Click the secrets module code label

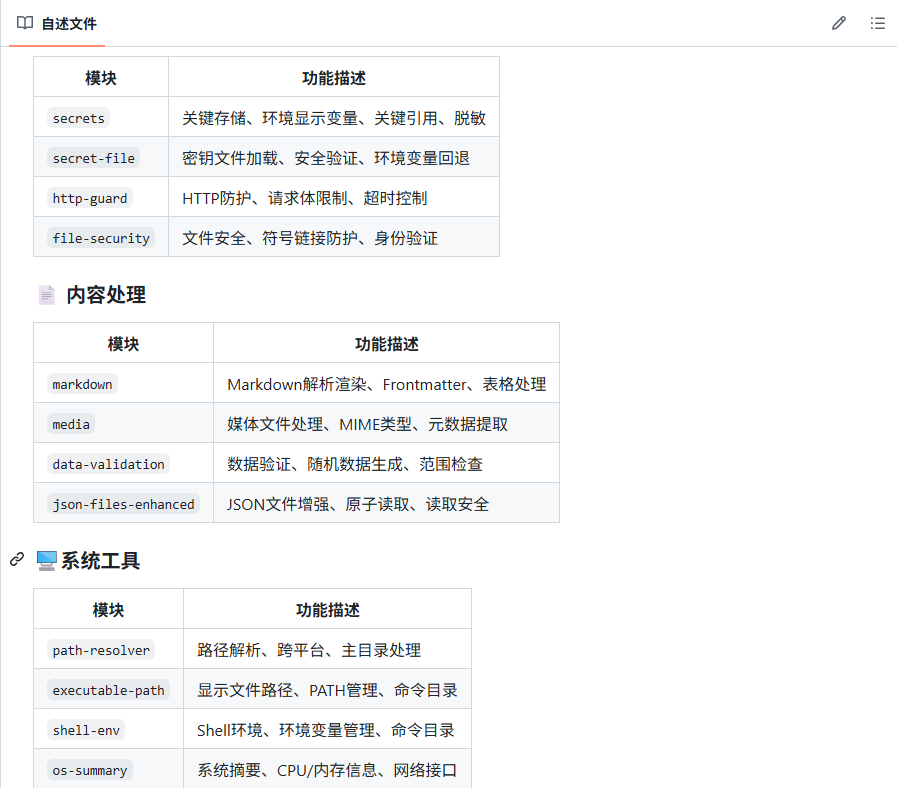pyautogui.click(x=78, y=118)
